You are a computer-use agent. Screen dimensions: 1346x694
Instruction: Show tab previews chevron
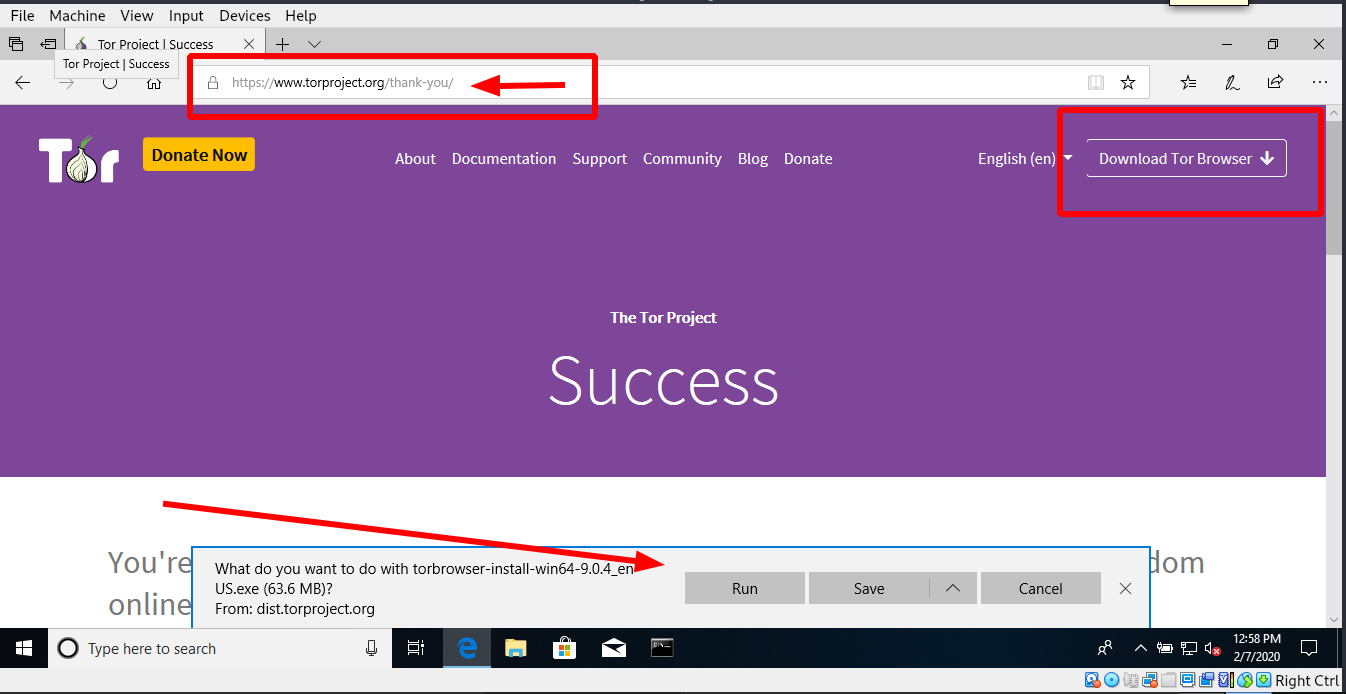[x=314, y=44]
